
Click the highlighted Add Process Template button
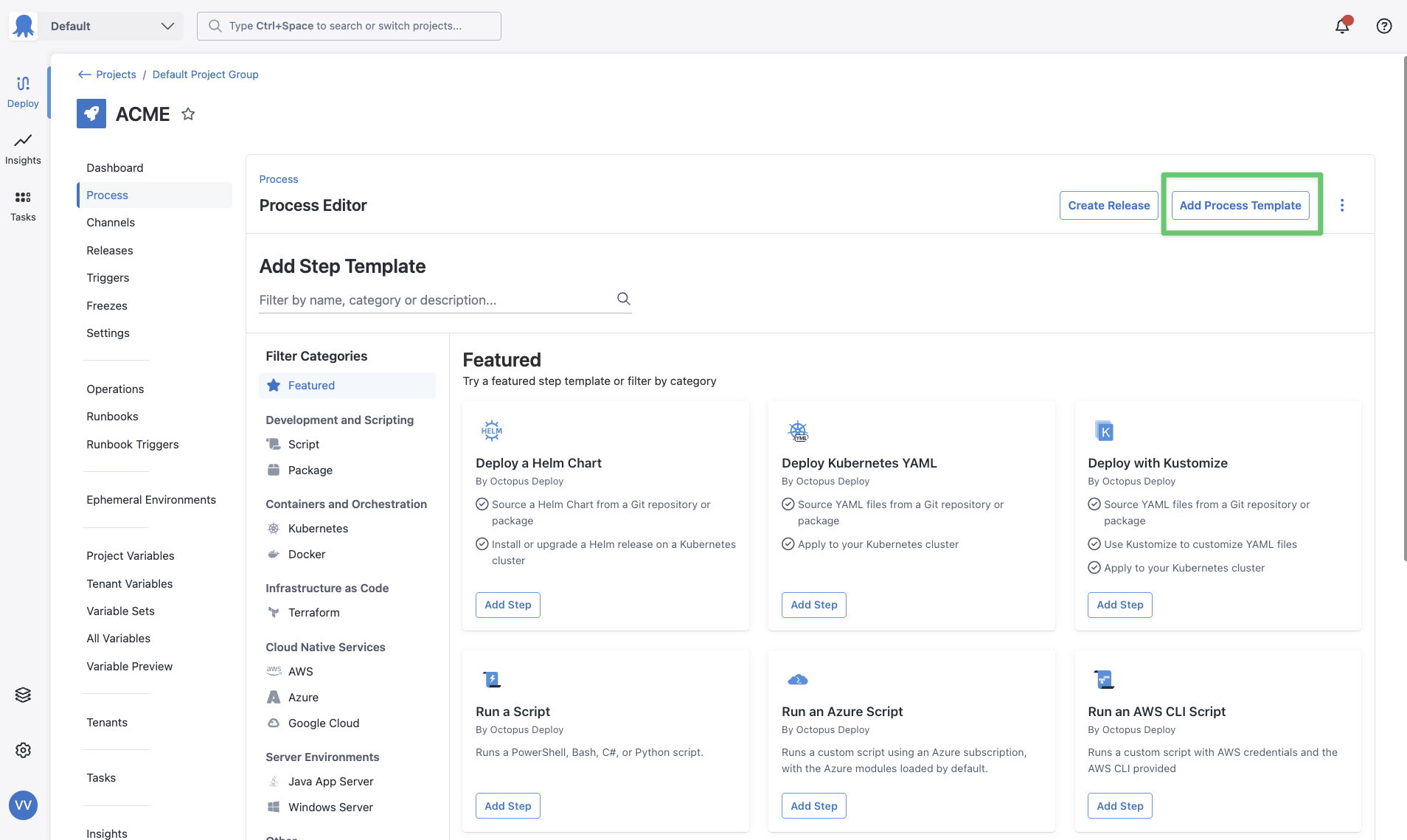(1240, 205)
